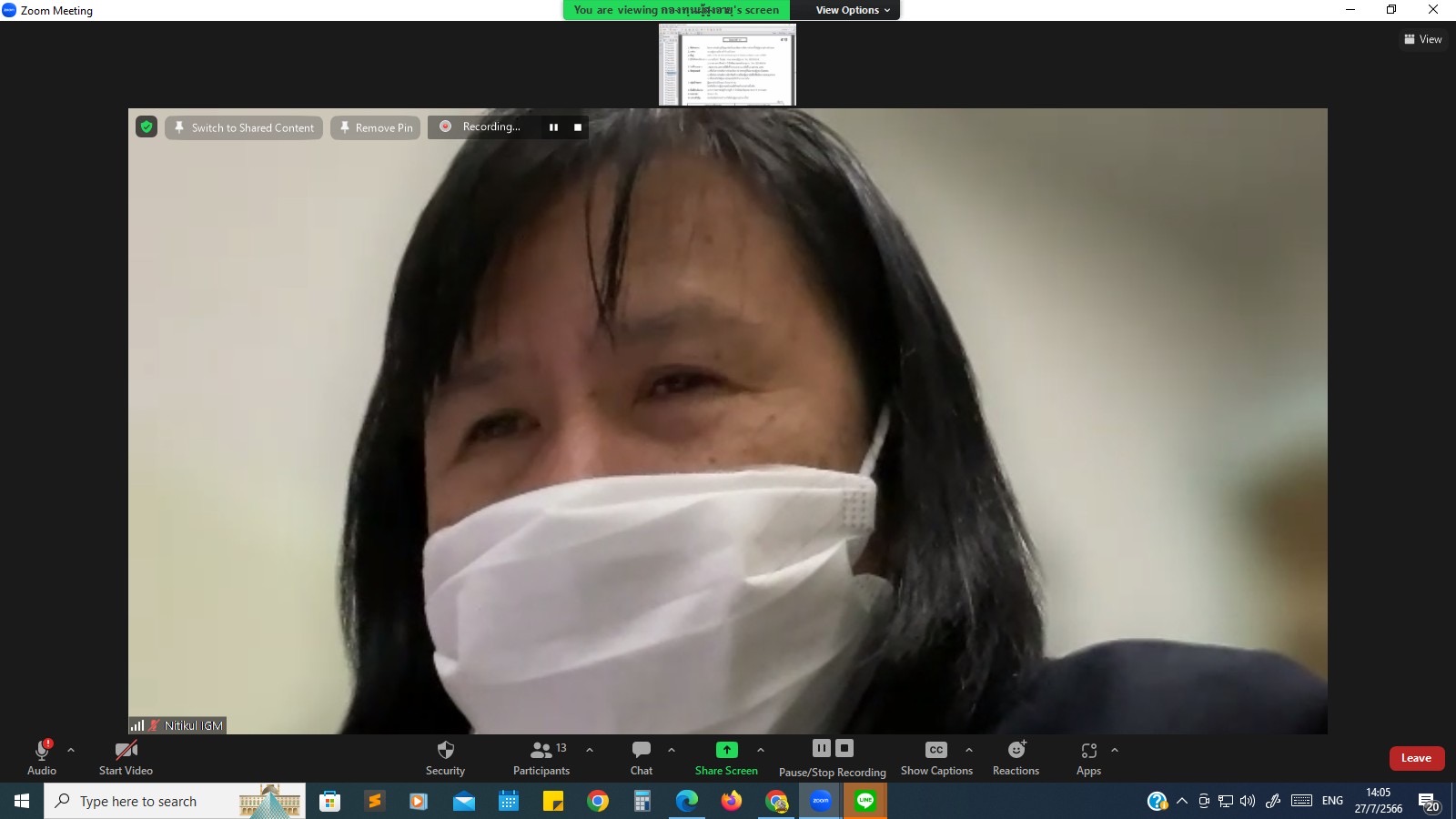Click the red Leave button

[1416, 758]
